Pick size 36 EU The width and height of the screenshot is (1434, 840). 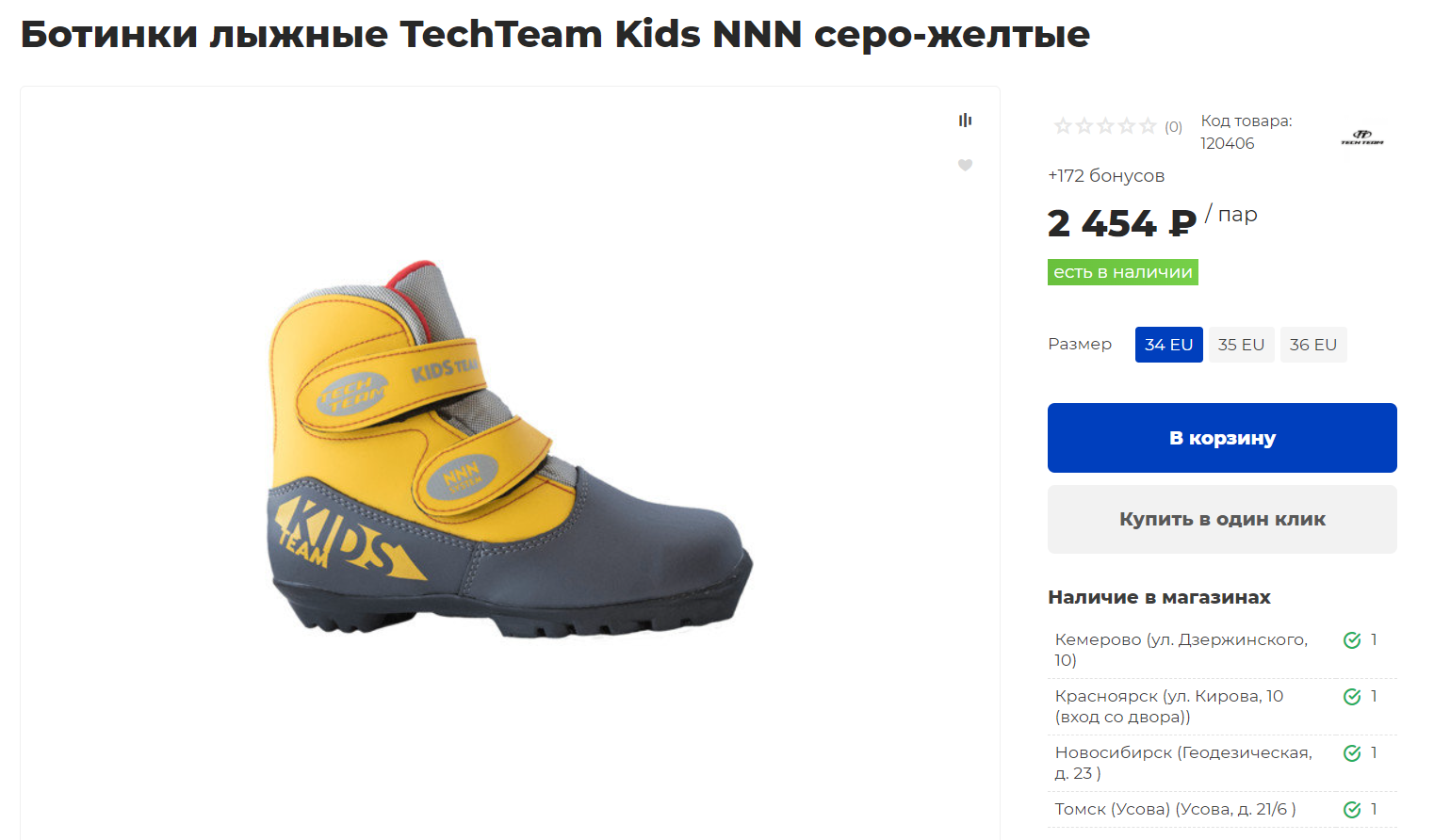pos(1312,345)
